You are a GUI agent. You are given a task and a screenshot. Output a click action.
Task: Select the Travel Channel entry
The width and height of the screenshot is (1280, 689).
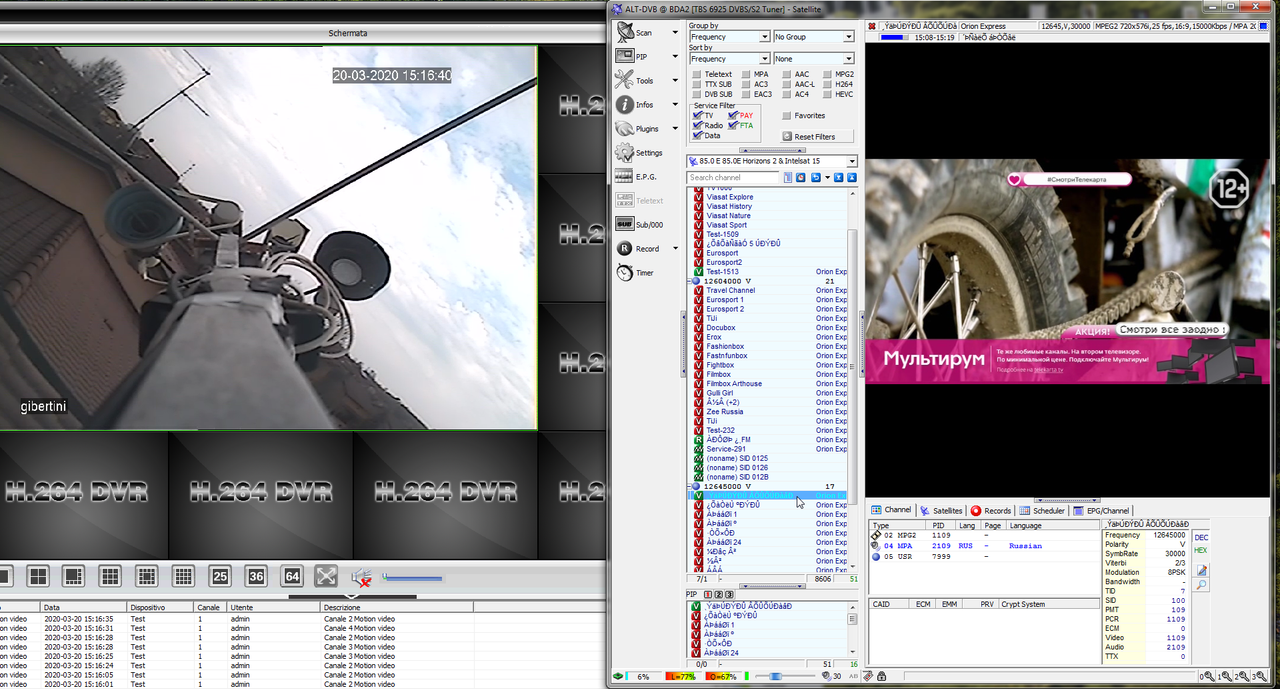click(x=731, y=290)
